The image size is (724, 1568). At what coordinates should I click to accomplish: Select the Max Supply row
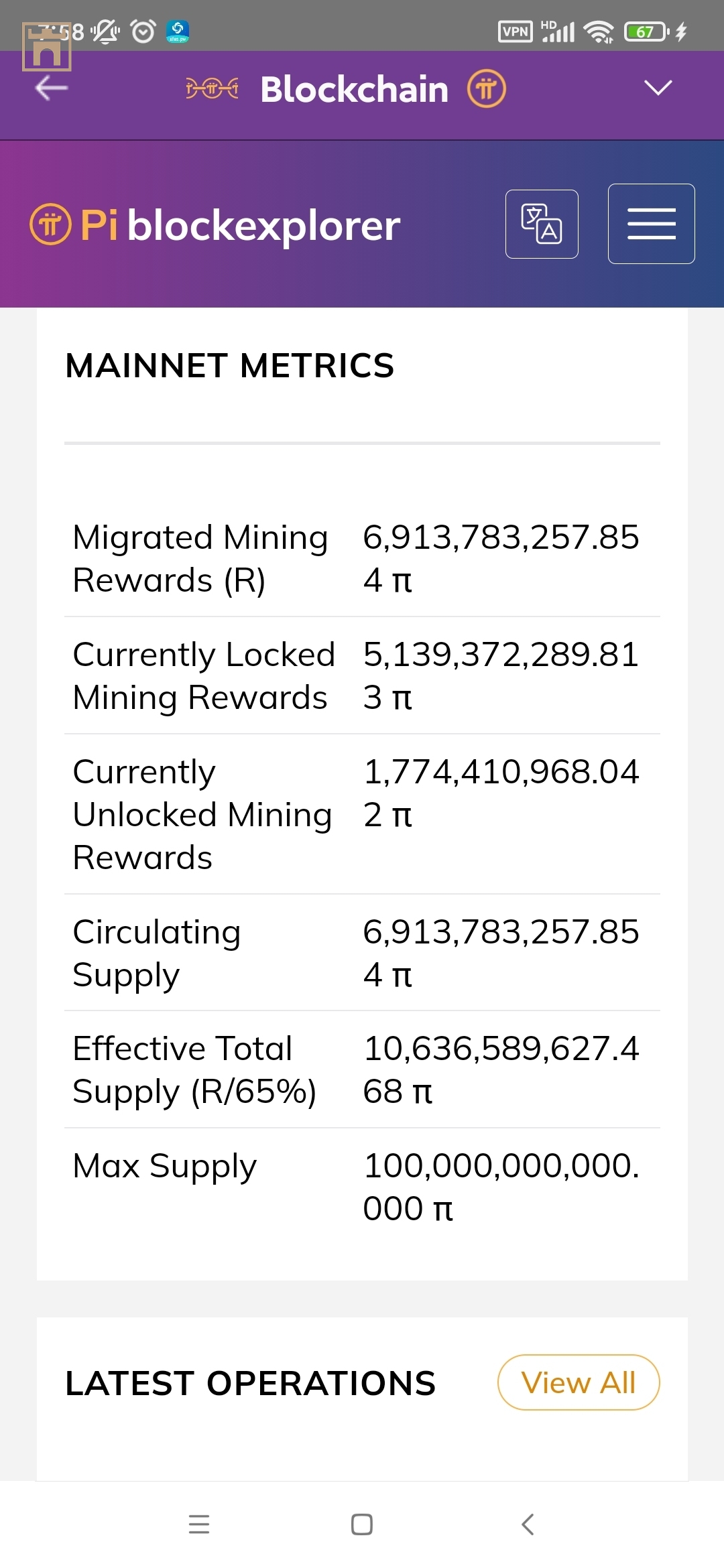pos(362,1187)
